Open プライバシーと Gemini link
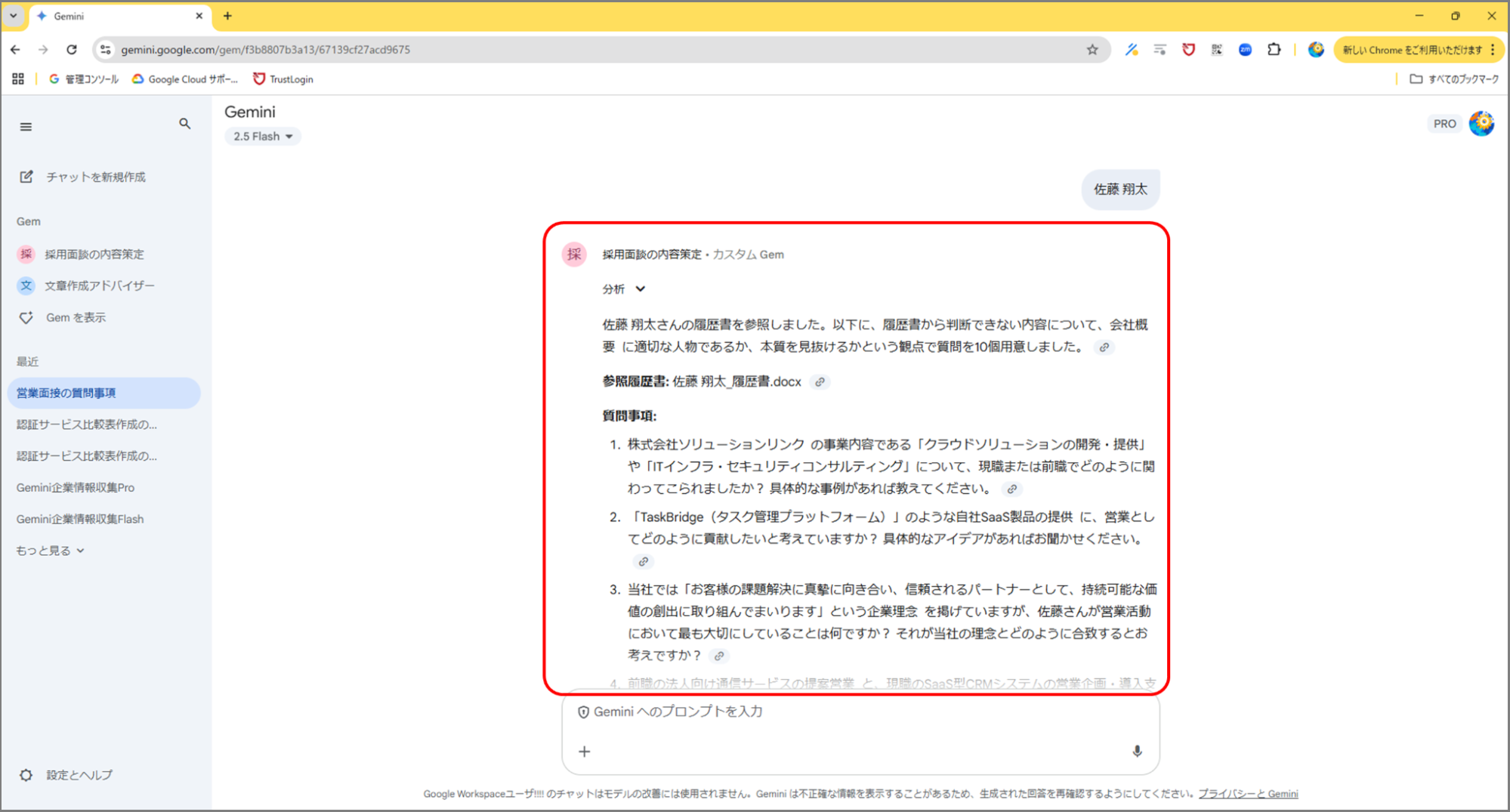This screenshot has height=812, width=1510. pos(1248,794)
